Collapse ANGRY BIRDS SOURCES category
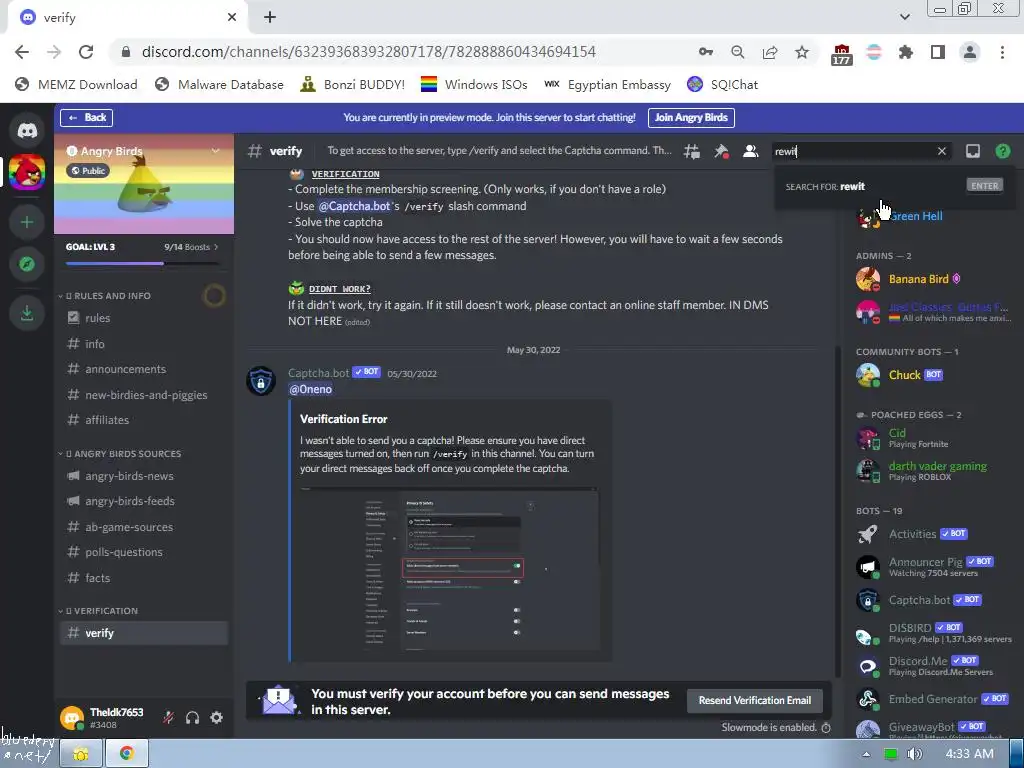The width and height of the screenshot is (1024, 768). click(121, 454)
